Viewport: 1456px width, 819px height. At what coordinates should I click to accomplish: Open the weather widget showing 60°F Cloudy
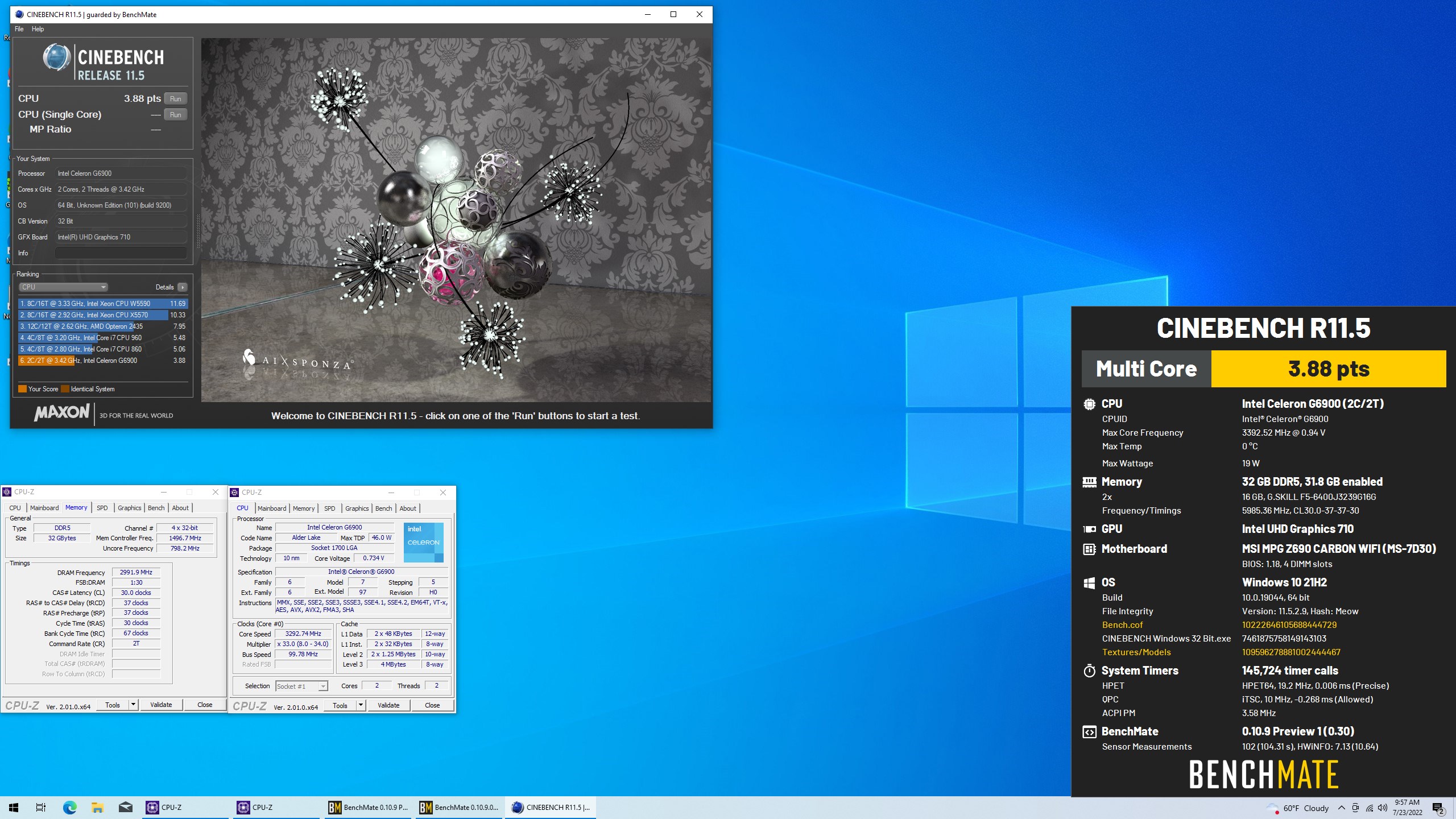[x=1298, y=808]
